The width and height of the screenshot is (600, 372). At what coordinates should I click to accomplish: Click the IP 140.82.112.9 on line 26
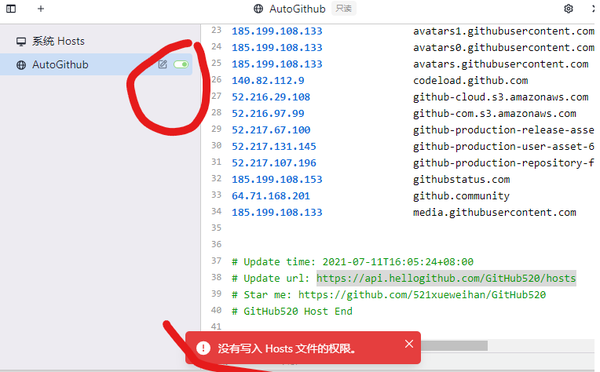[268, 80]
